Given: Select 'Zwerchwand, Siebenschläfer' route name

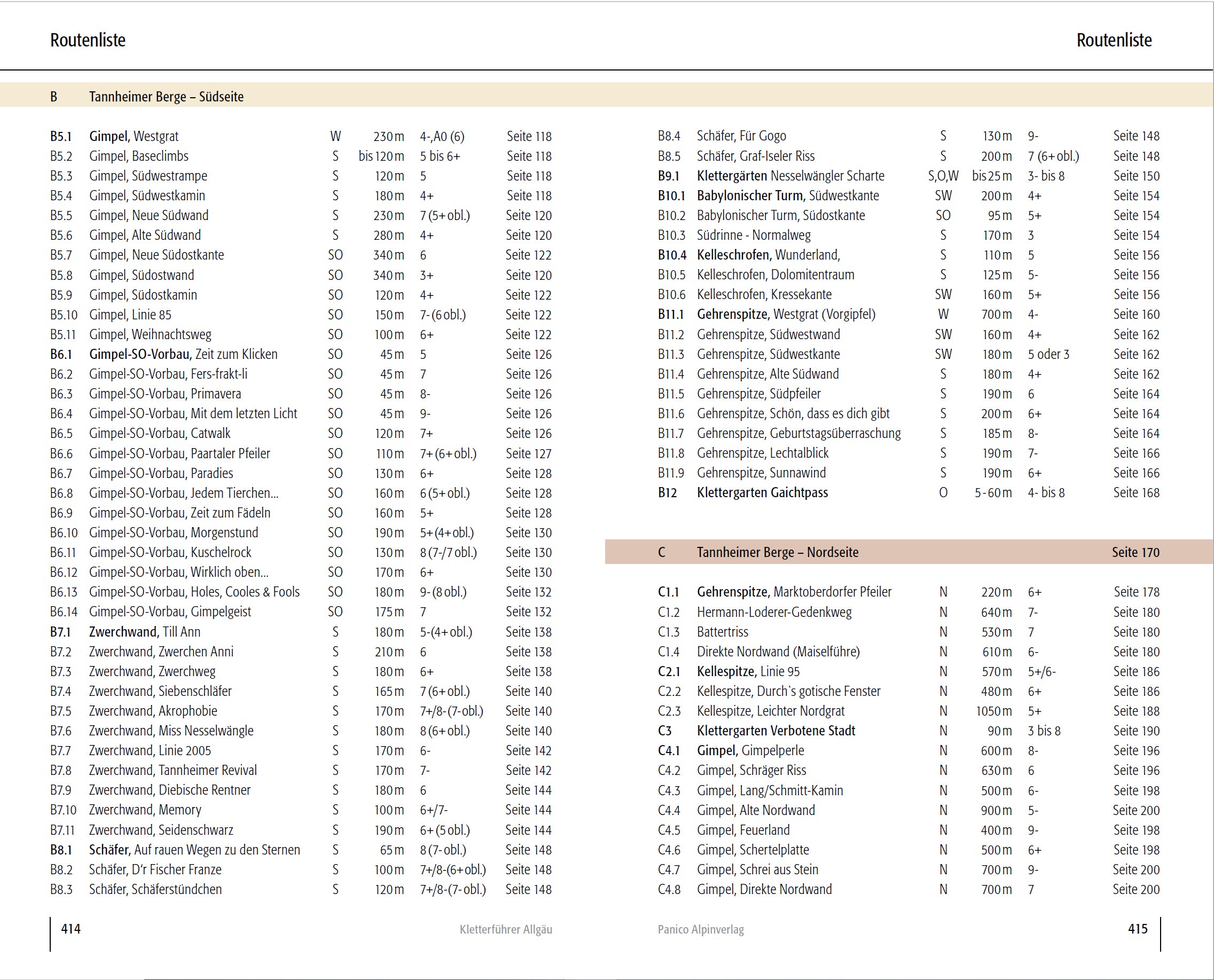Looking at the screenshot, I should point(160,691).
